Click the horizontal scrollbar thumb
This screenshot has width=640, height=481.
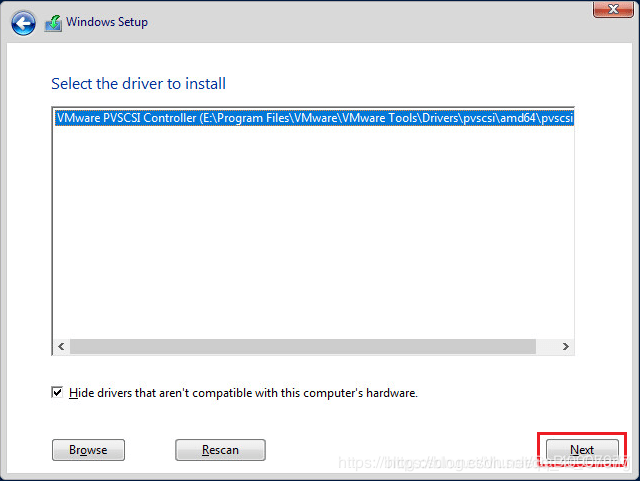point(300,346)
